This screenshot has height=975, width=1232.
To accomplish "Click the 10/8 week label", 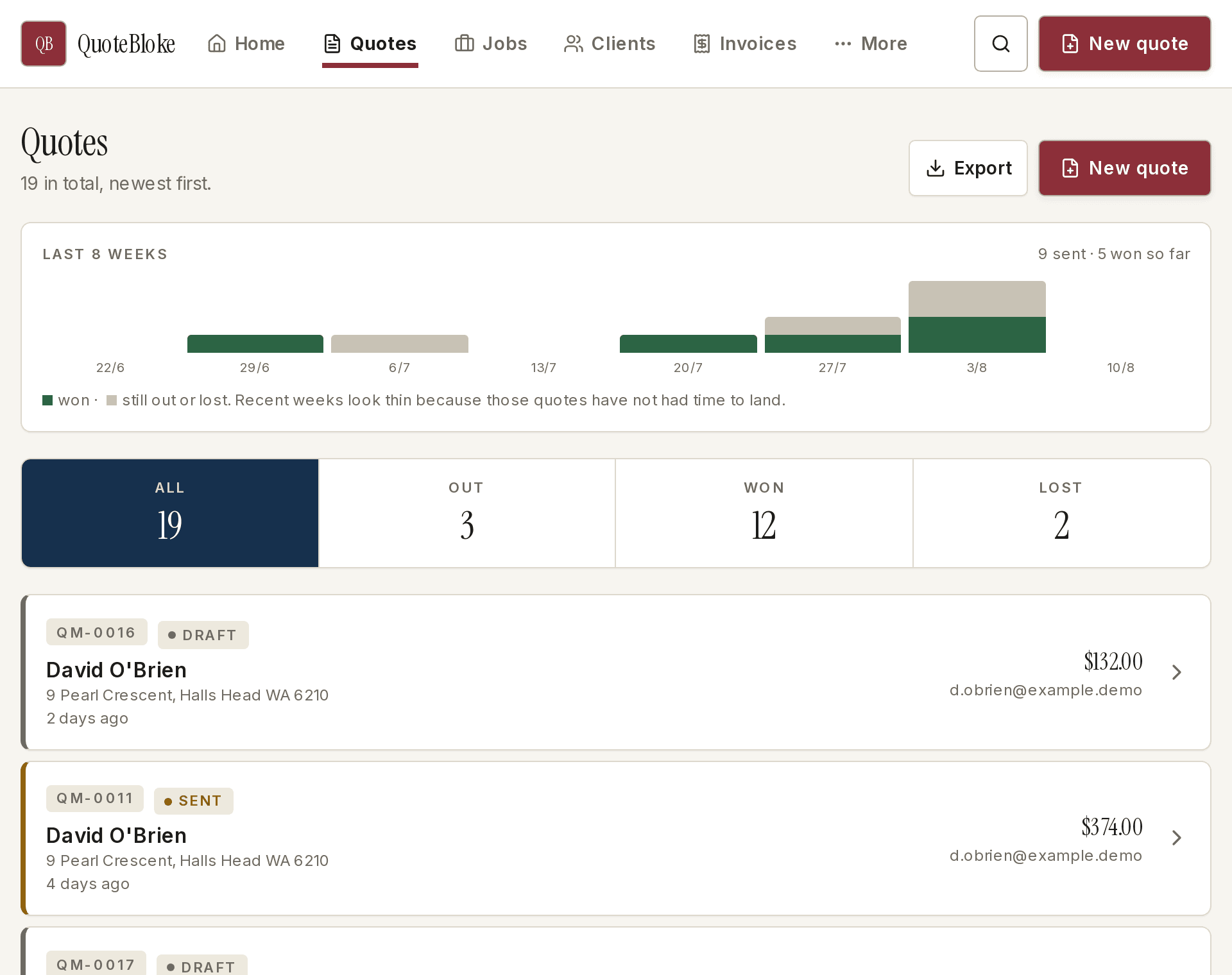I will pyautogui.click(x=1121, y=368).
